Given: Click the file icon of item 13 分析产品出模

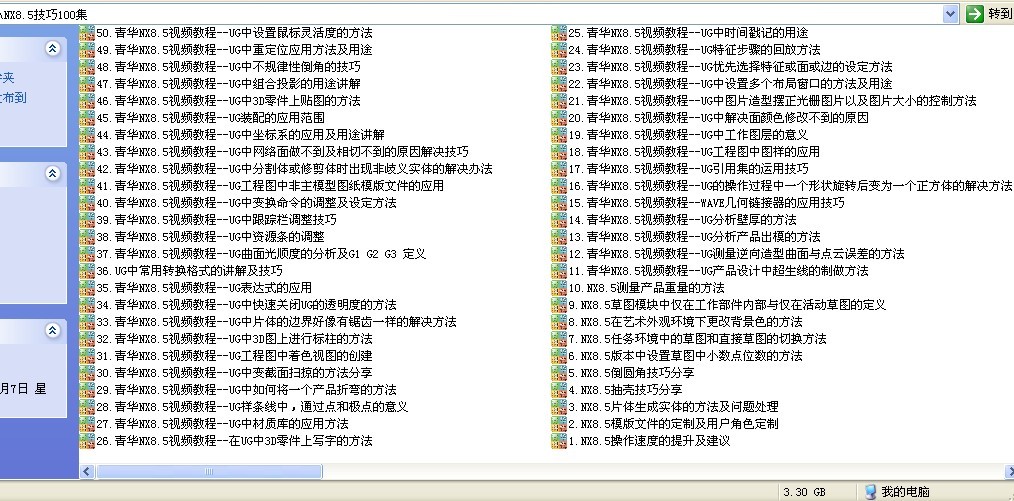Looking at the screenshot, I should tap(559, 237).
